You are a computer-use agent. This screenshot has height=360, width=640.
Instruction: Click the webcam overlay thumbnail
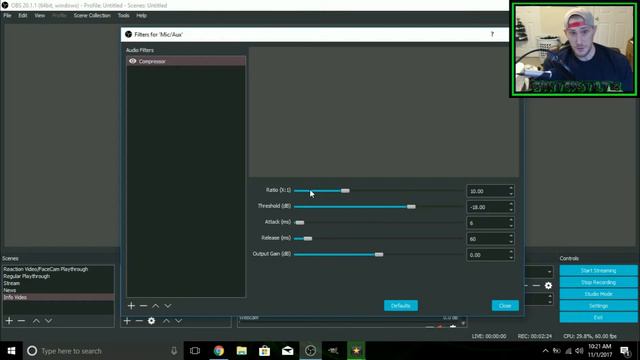pyautogui.click(x=574, y=50)
